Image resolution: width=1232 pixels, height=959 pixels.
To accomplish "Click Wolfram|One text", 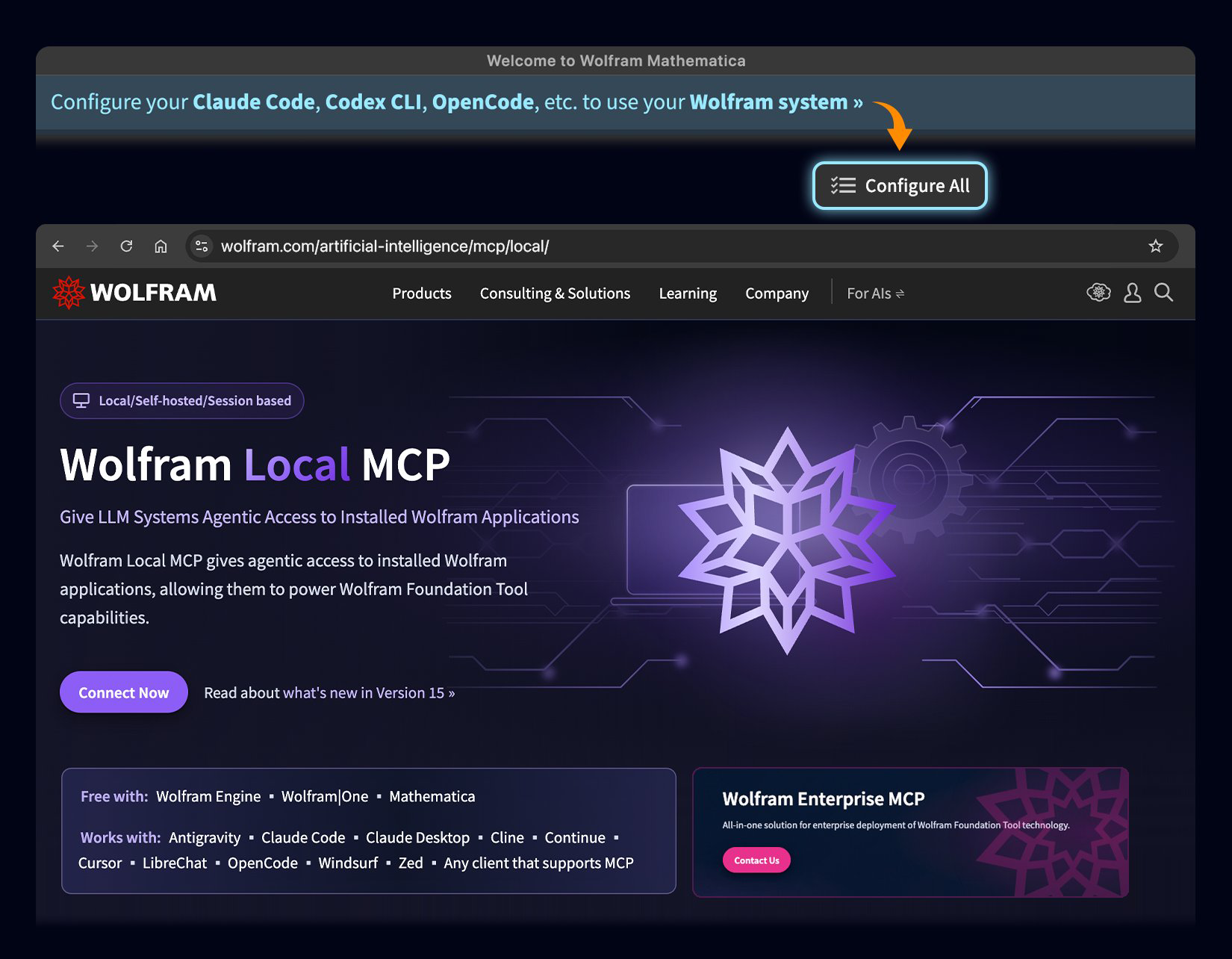I will pyautogui.click(x=325, y=797).
